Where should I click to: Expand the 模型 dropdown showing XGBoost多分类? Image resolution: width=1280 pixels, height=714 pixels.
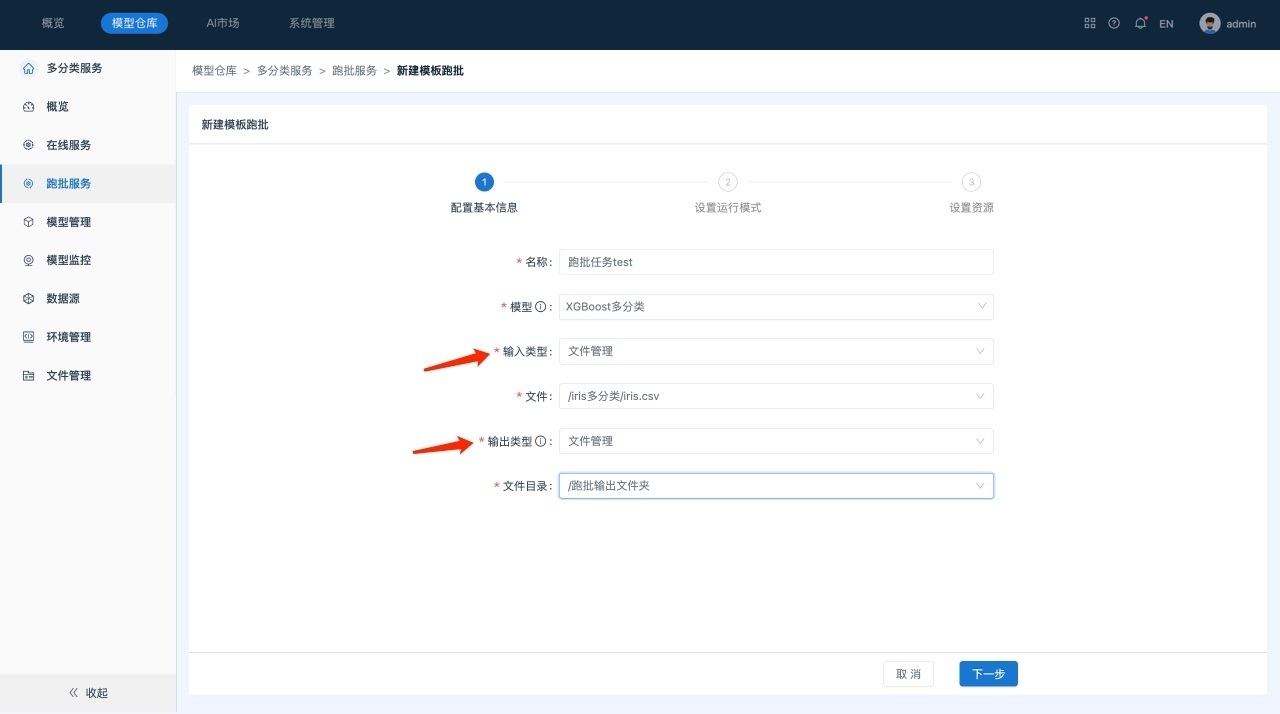pyautogui.click(x=776, y=307)
